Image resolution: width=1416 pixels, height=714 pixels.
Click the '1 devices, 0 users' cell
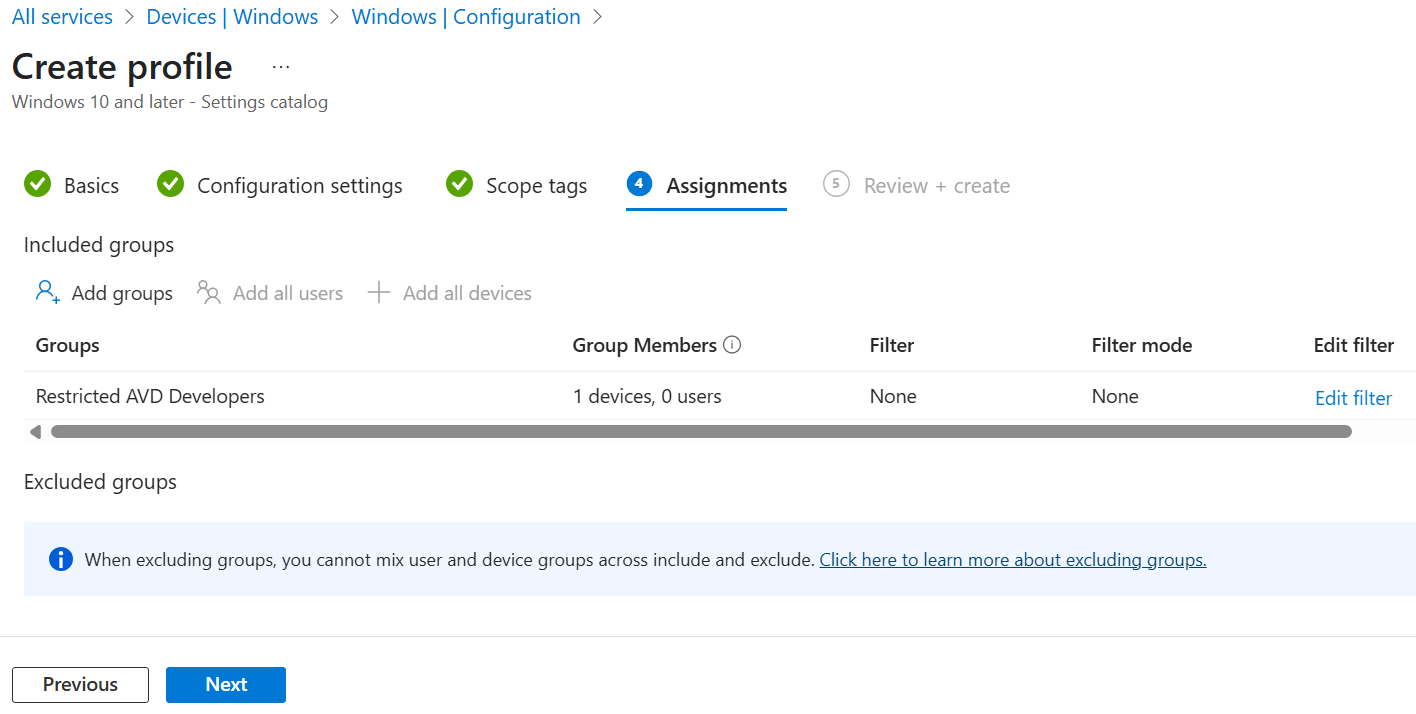(647, 396)
